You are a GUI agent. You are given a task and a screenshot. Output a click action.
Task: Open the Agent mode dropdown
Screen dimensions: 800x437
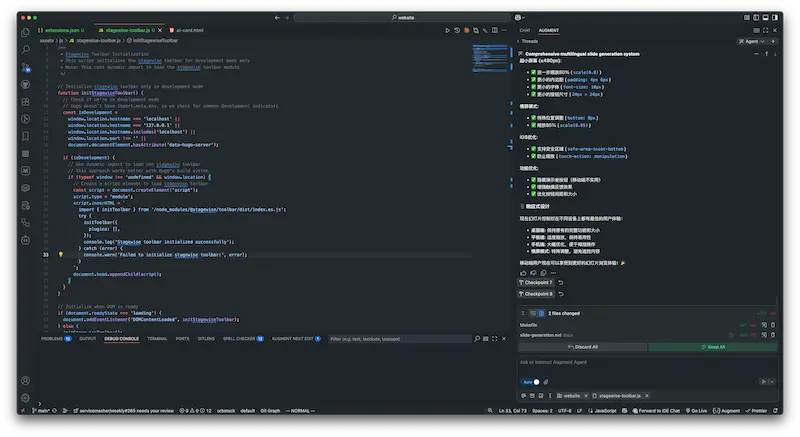(x=752, y=41)
